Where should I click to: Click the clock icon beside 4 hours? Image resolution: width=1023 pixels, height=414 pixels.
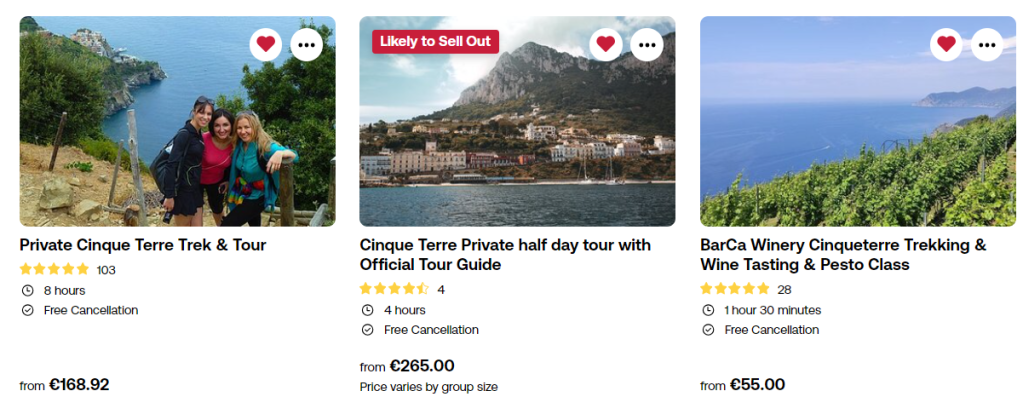(368, 310)
